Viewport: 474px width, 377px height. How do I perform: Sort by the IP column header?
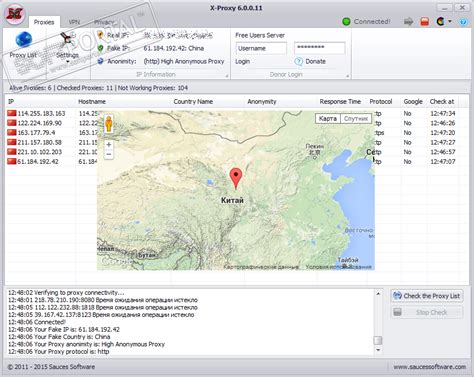[40, 102]
